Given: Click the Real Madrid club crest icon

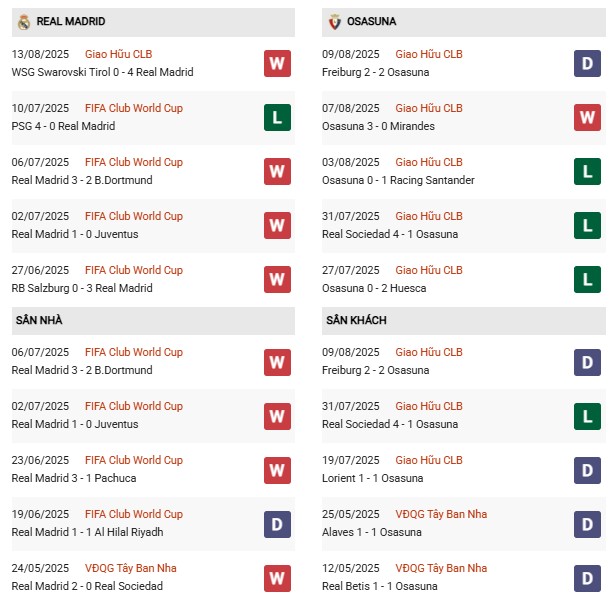Looking at the screenshot, I should 23,21.
